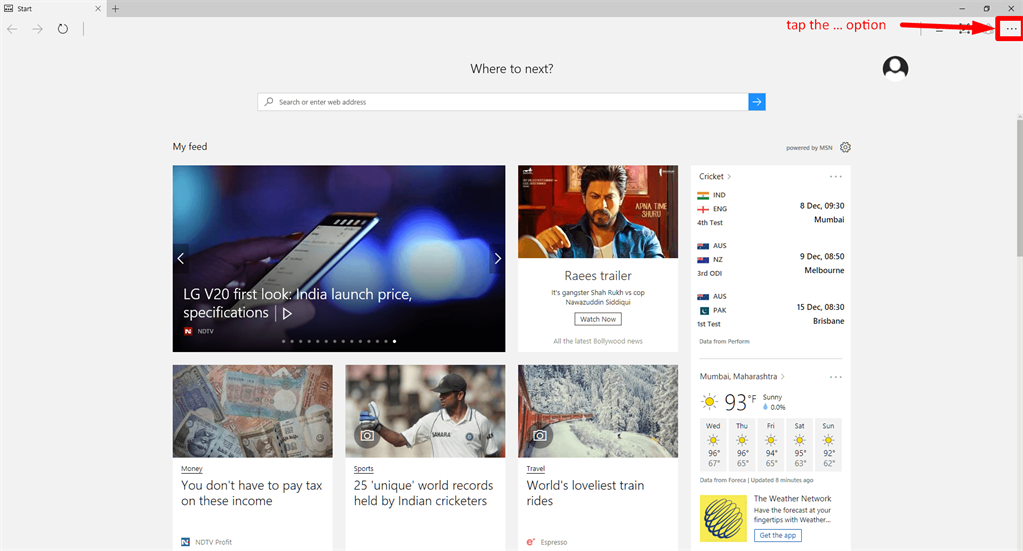This screenshot has height=551, width=1023.
Task: Click the profile avatar icon
Action: coord(895,68)
